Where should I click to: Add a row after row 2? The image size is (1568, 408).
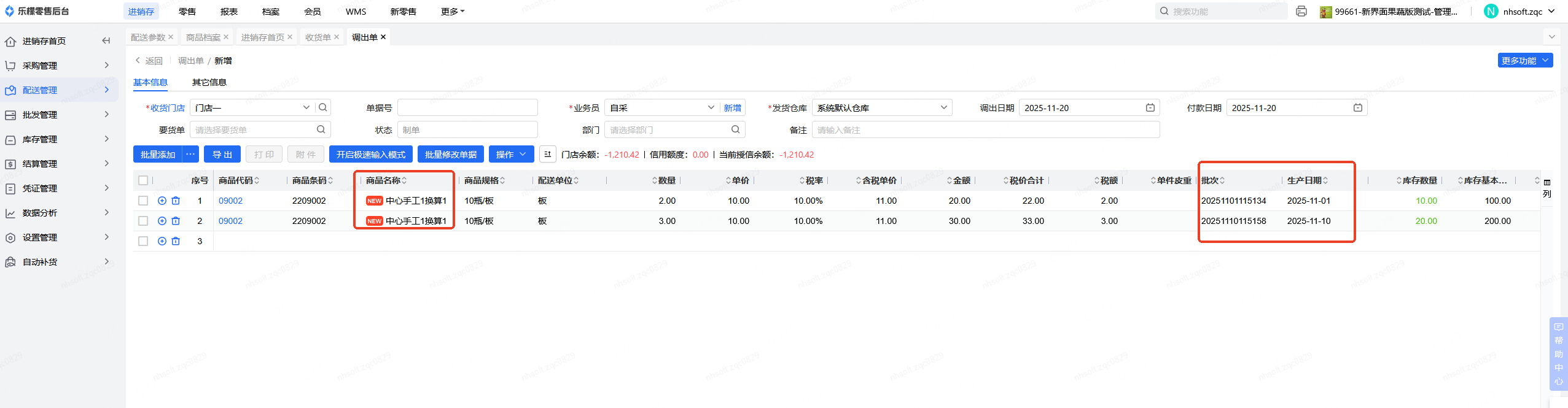[162, 221]
